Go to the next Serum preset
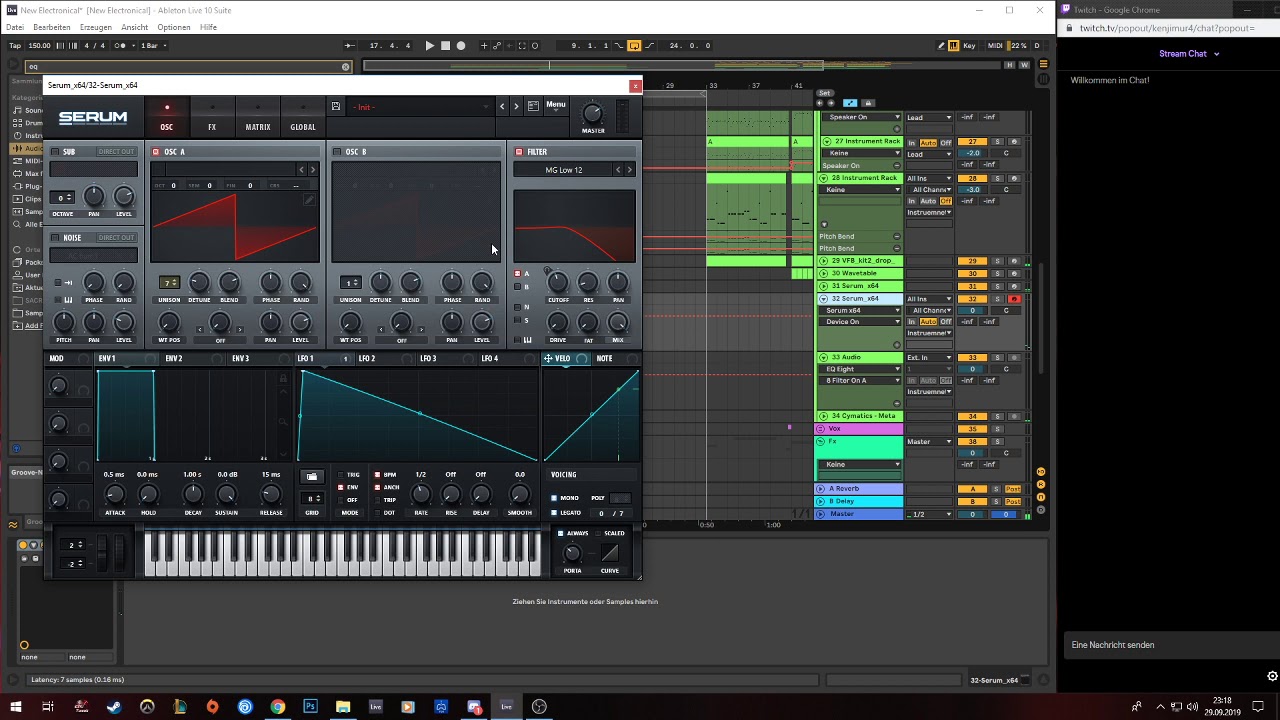The image size is (1280, 720). [516, 106]
